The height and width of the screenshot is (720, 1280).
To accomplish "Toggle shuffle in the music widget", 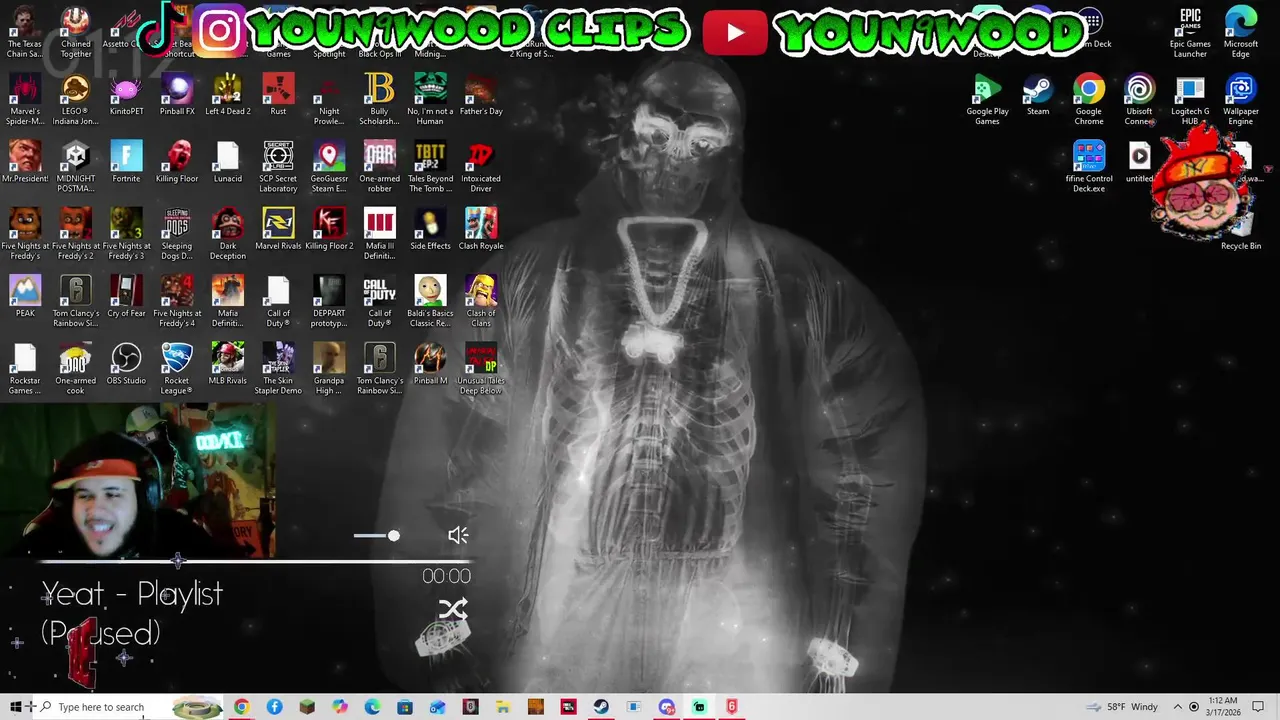I will coord(453,609).
